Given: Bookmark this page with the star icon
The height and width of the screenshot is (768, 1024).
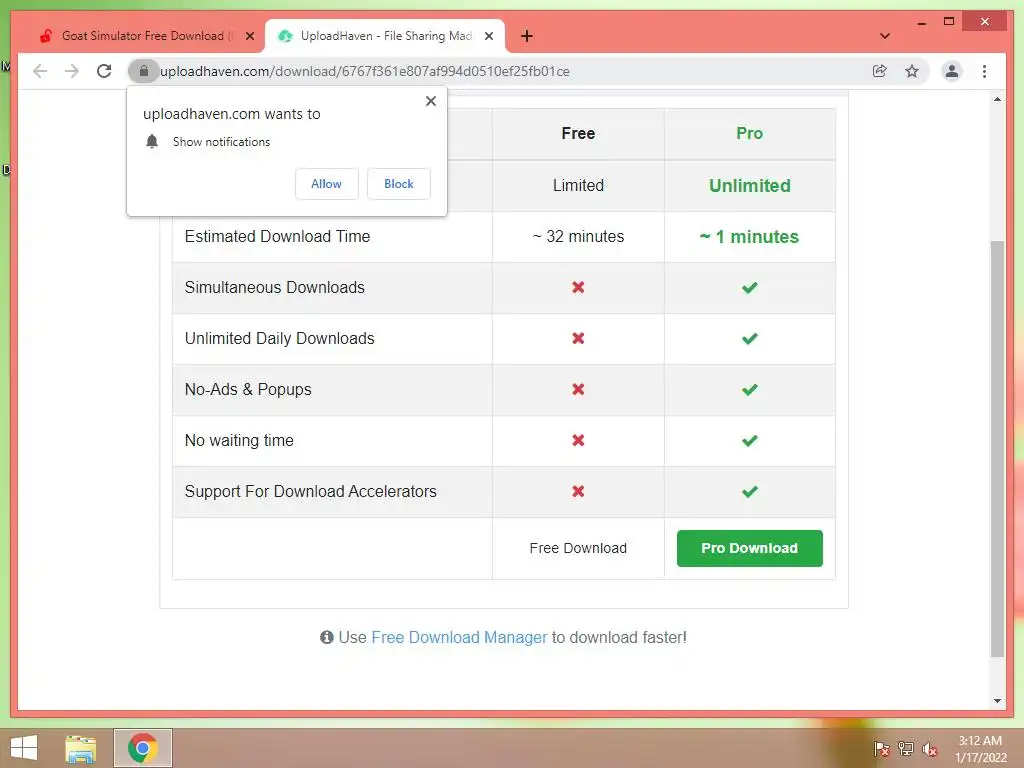Looking at the screenshot, I should coord(912,71).
